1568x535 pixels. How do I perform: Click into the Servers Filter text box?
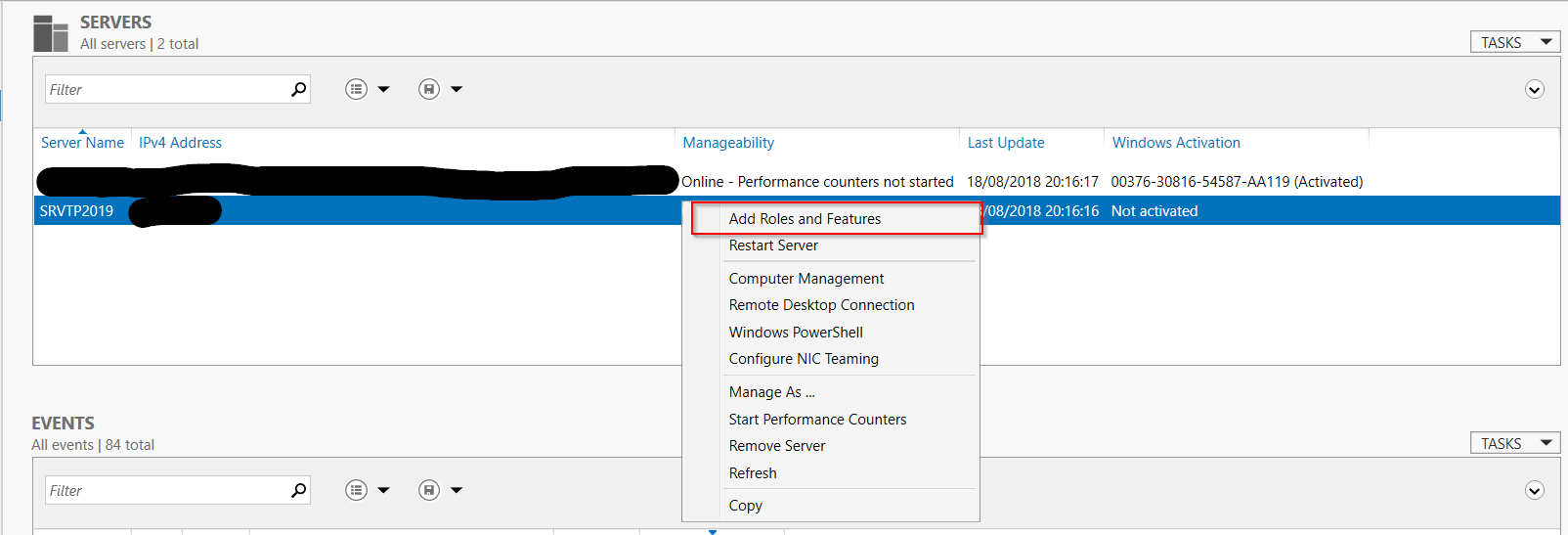point(166,89)
